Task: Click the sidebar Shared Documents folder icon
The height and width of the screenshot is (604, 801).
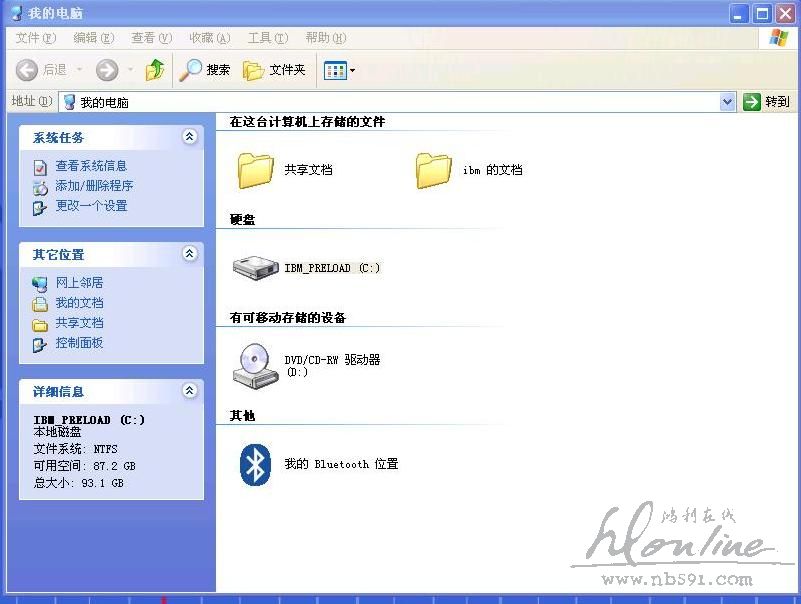Action: point(40,324)
